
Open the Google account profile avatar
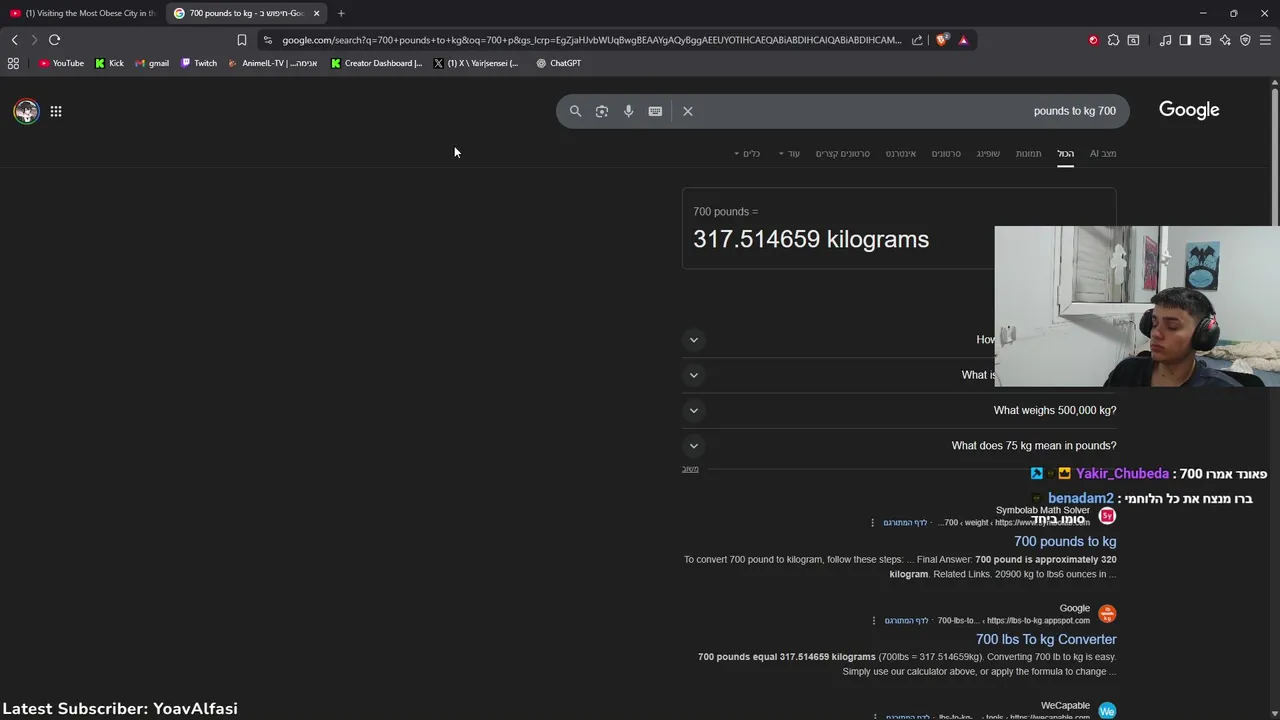26,111
